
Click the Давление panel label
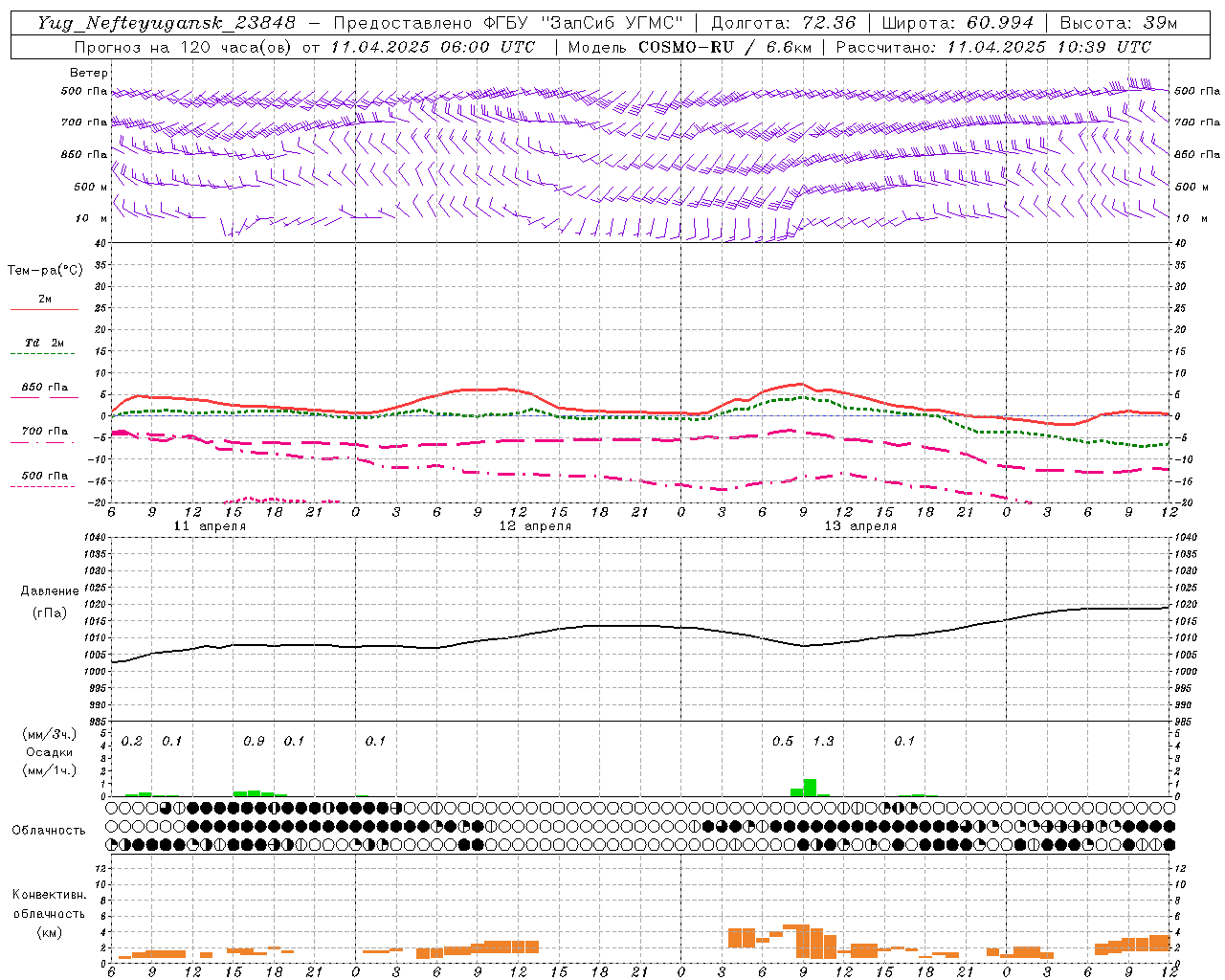click(49, 591)
